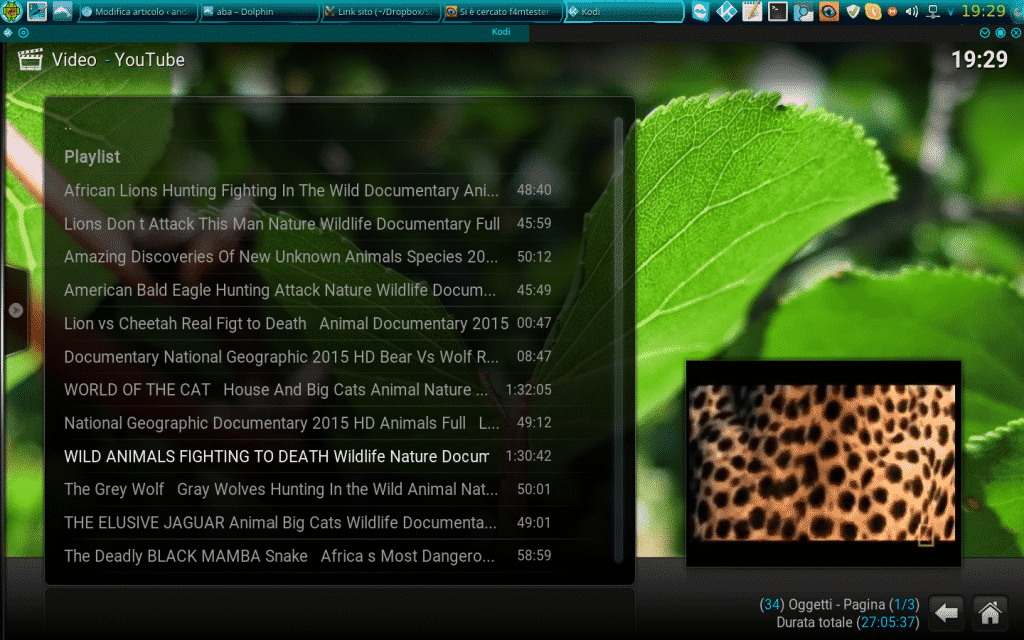Screen dimensions: 1024x640
Task: Play 'Lions Don t Attack This Man' video
Action: click(x=327, y=223)
